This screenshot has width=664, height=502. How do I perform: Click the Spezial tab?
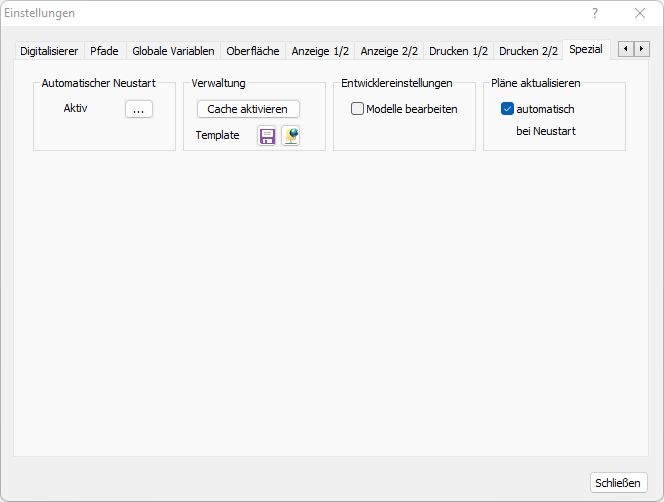(x=586, y=50)
